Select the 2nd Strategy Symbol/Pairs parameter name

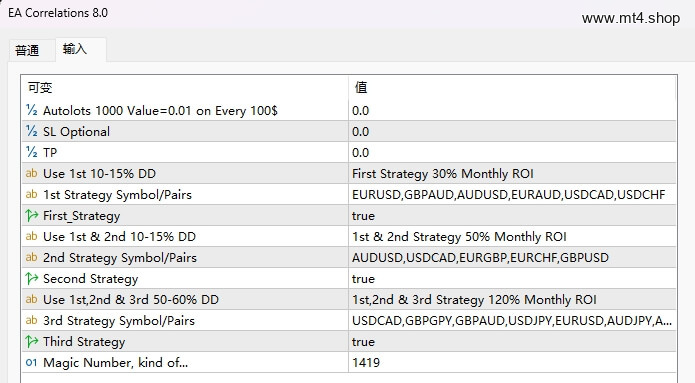coord(120,258)
